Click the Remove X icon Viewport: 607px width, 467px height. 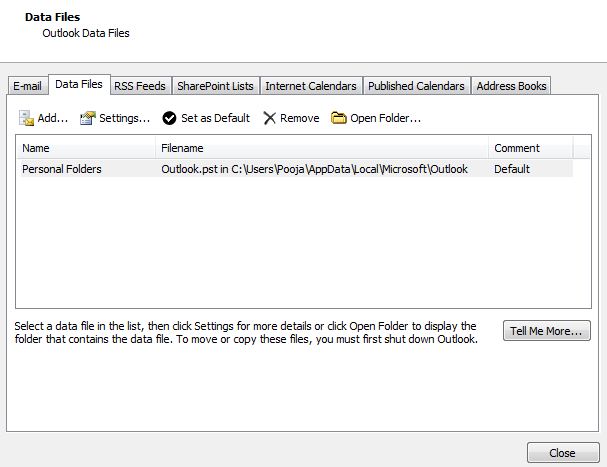click(269, 118)
